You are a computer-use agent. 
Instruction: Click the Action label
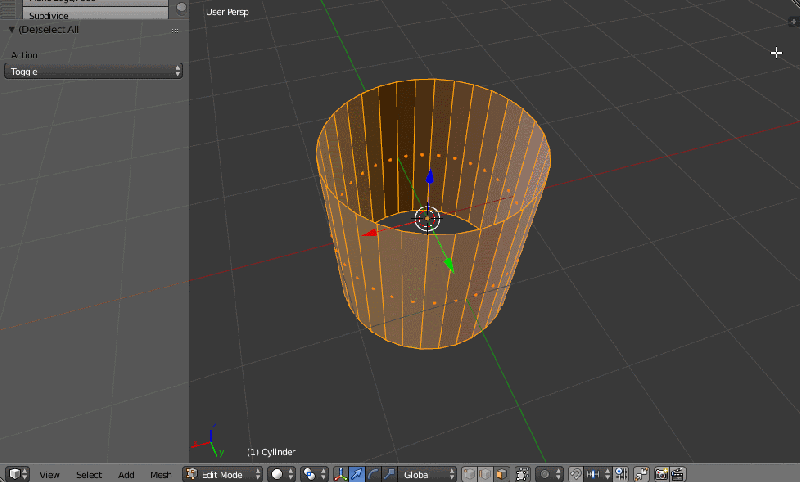click(24, 55)
